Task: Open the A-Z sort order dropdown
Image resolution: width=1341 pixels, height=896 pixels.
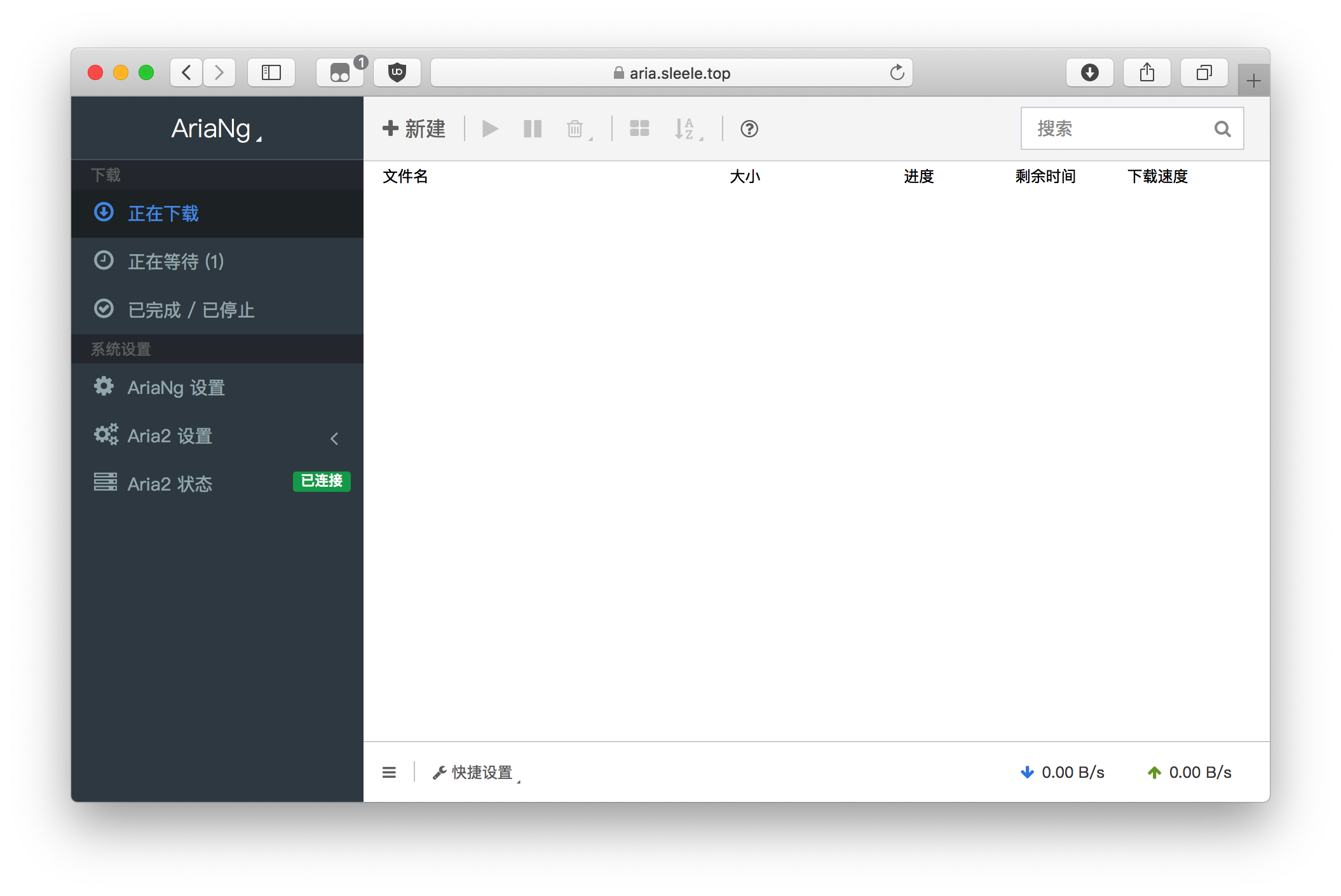Action: (x=688, y=129)
